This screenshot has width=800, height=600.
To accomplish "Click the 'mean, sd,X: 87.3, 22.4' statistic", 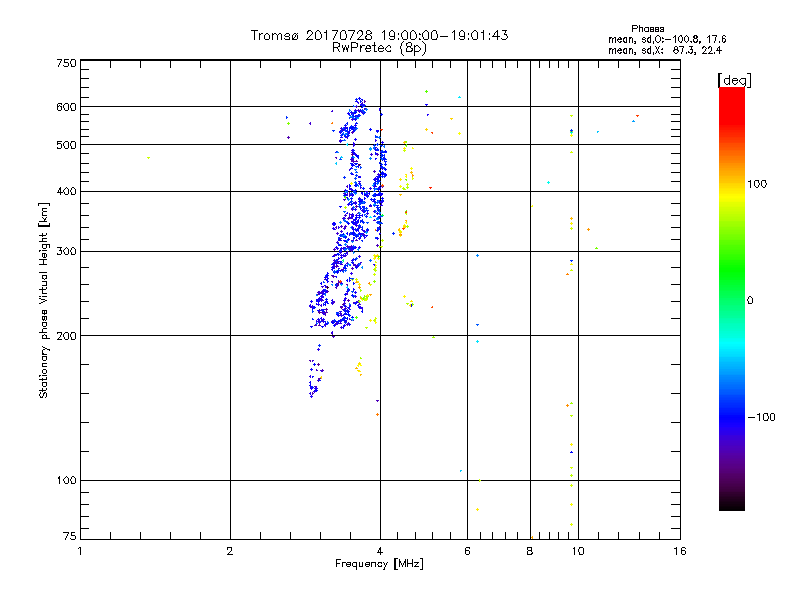I will click(665, 50).
